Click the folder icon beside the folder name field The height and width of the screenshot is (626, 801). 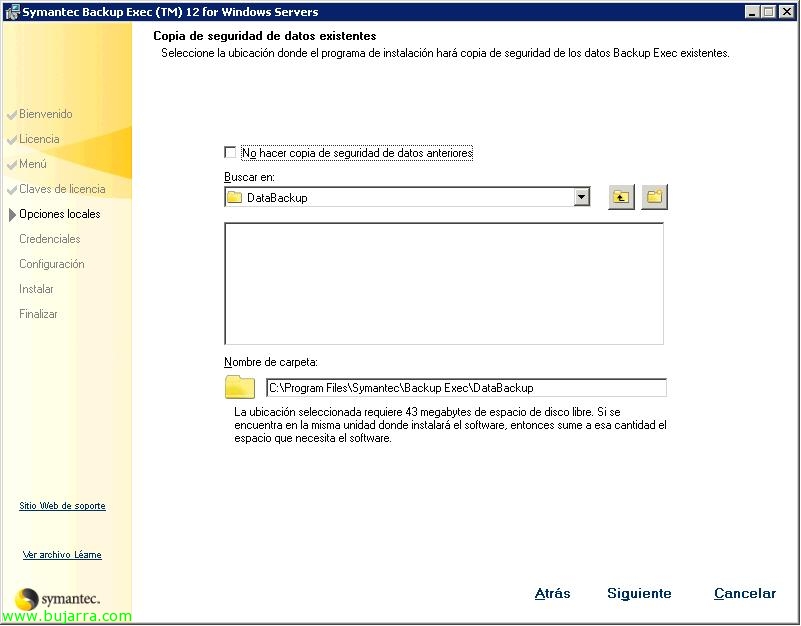tap(240, 387)
